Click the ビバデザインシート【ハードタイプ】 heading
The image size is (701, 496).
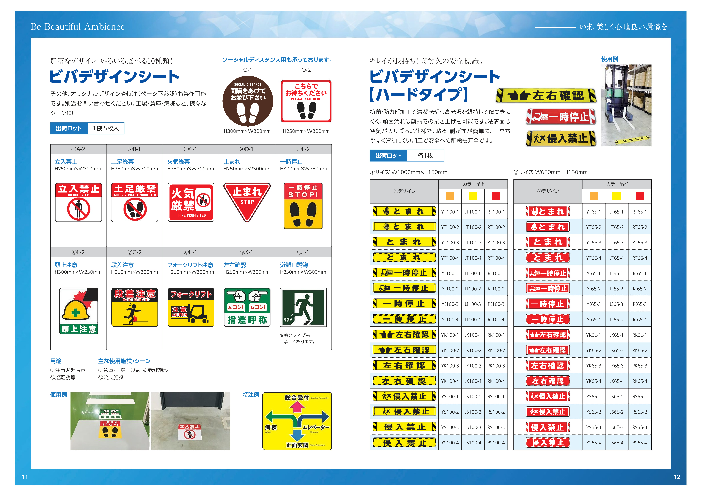click(433, 85)
